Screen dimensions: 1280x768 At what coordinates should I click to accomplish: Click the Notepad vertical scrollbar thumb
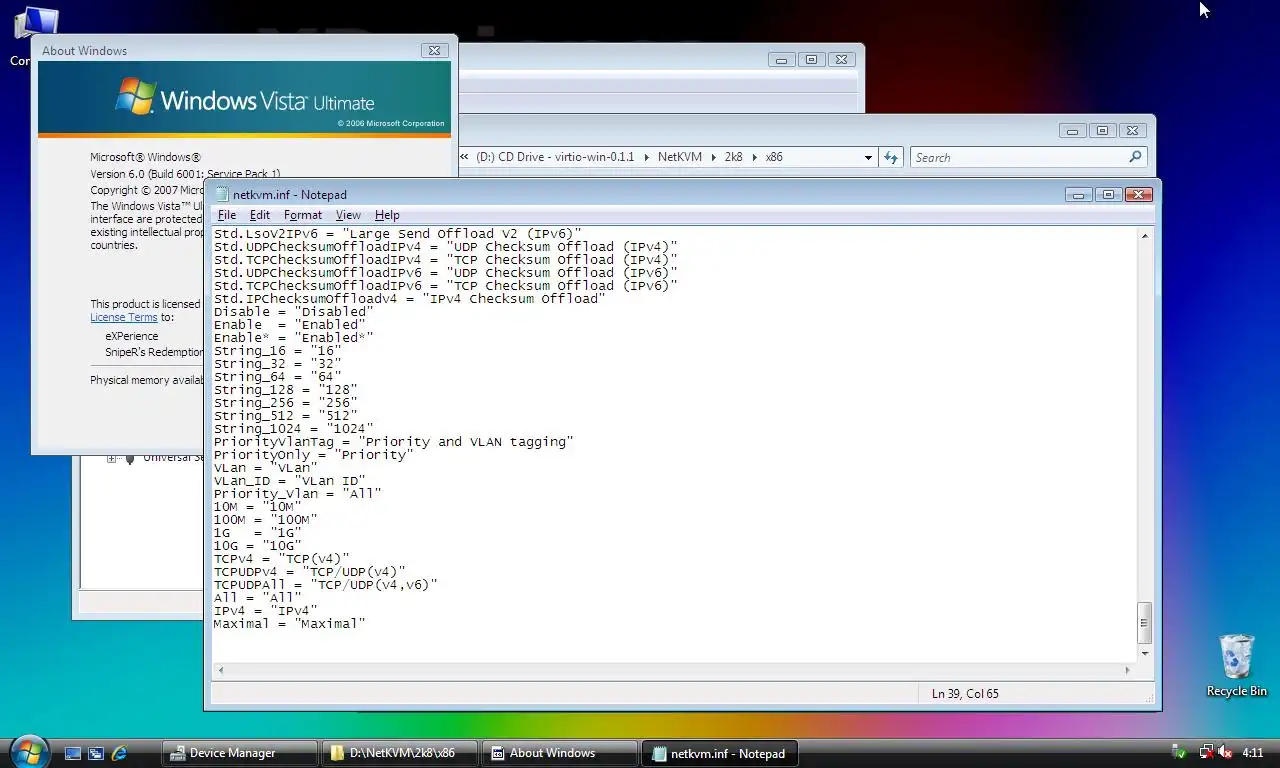click(1145, 623)
